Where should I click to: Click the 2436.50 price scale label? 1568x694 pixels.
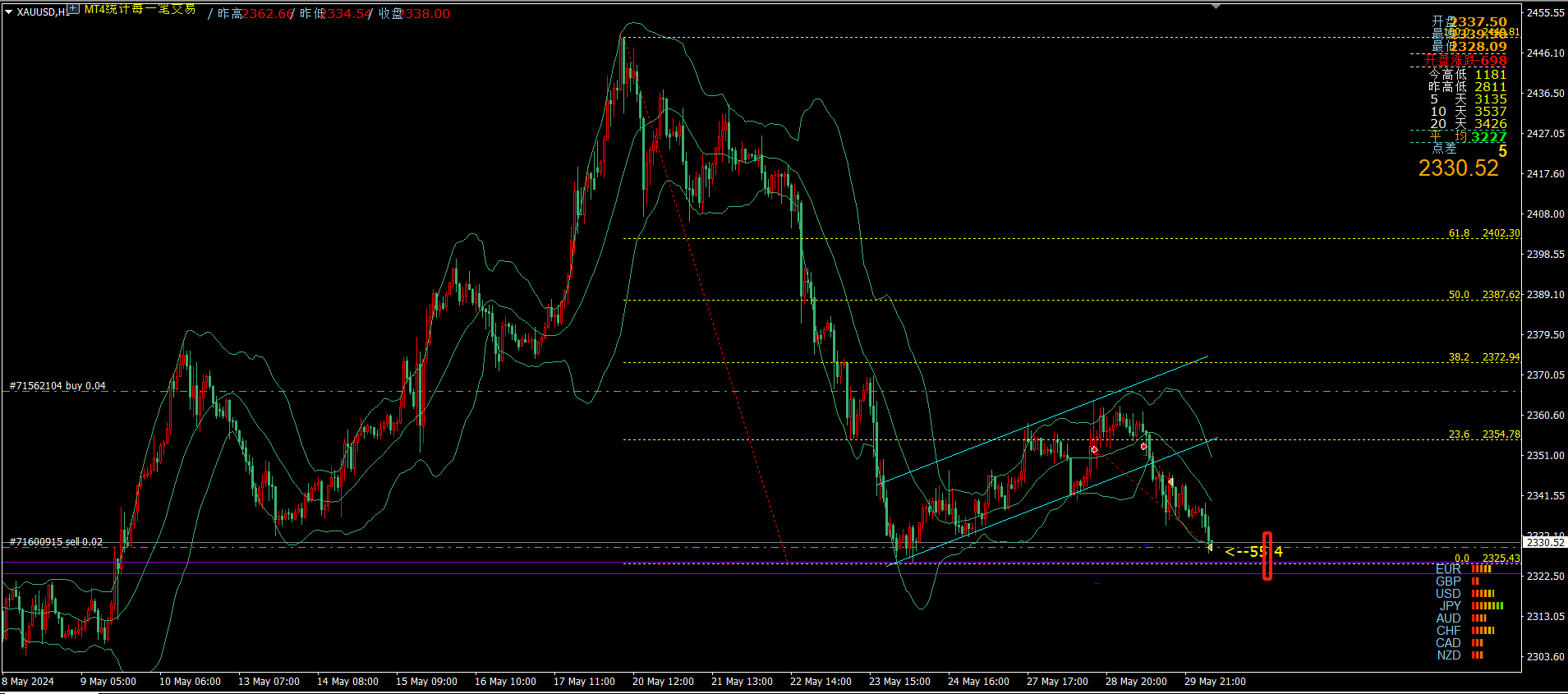coord(1545,93)
